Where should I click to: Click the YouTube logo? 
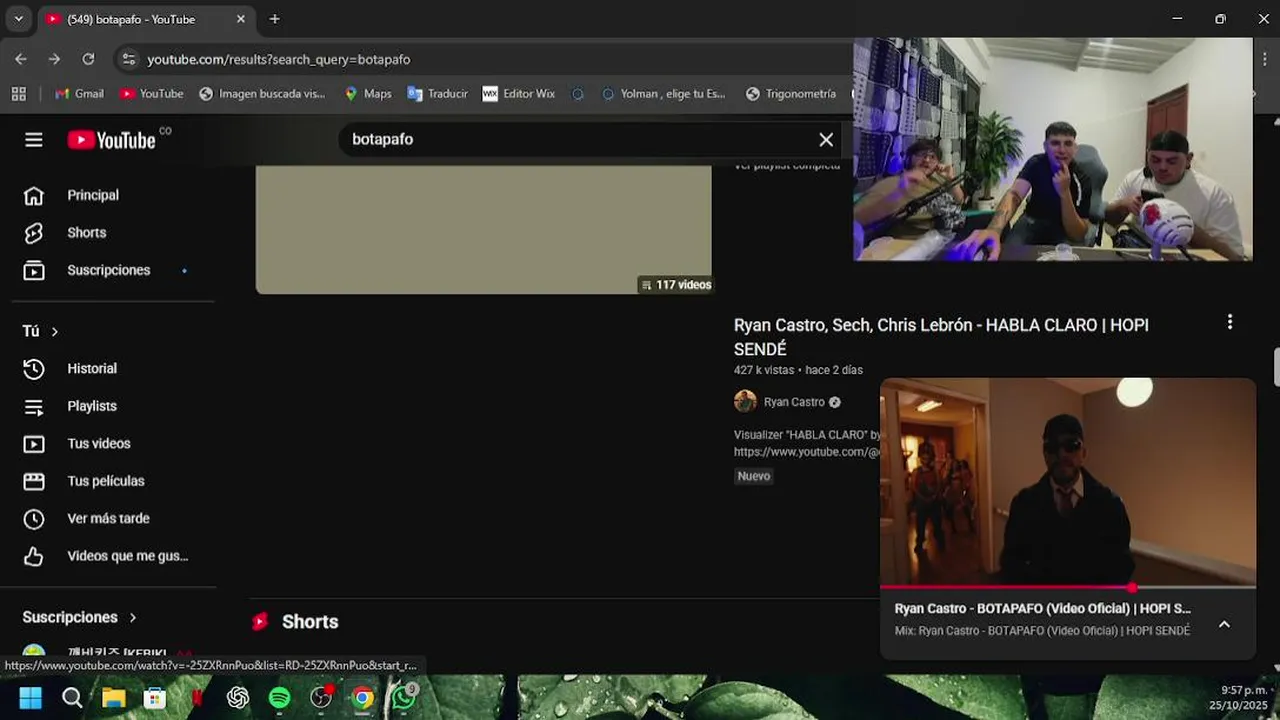(111, 140)
